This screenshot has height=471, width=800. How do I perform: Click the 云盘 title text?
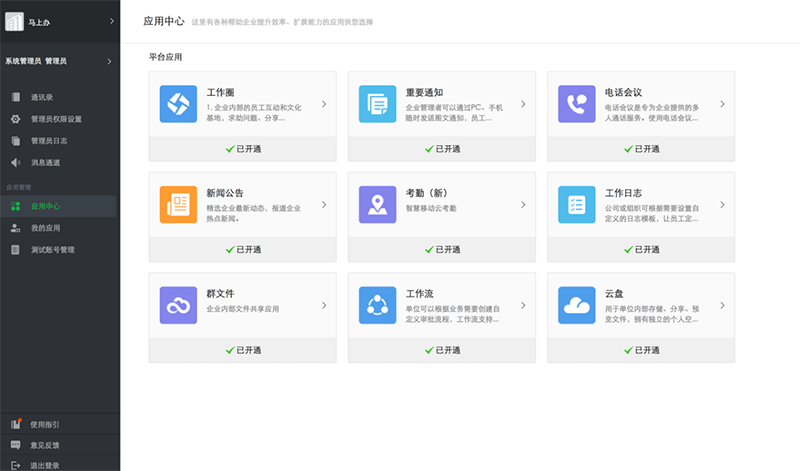614,293
